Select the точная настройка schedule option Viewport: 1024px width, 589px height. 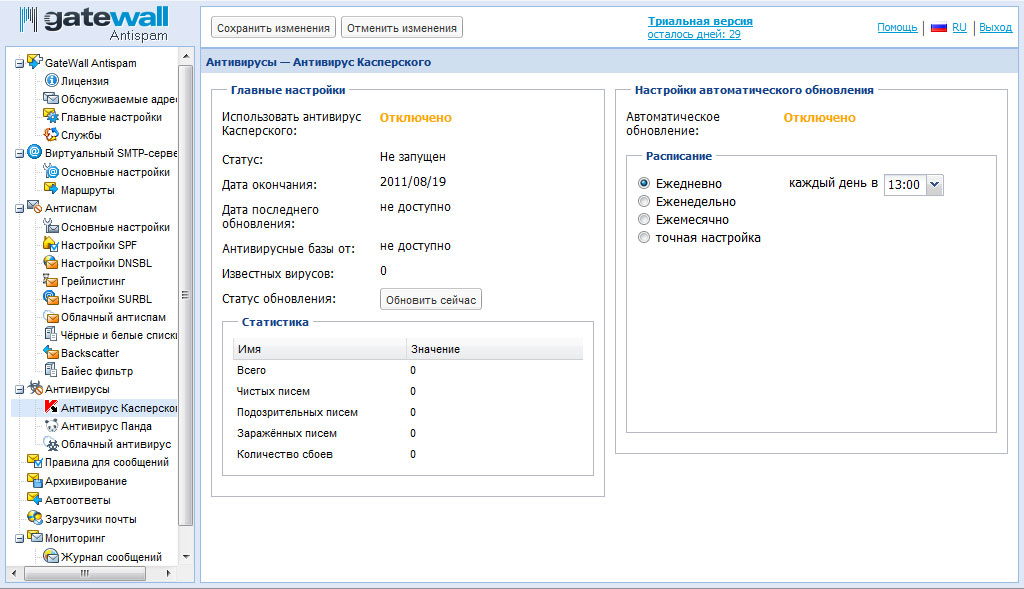tap(644, 237)
